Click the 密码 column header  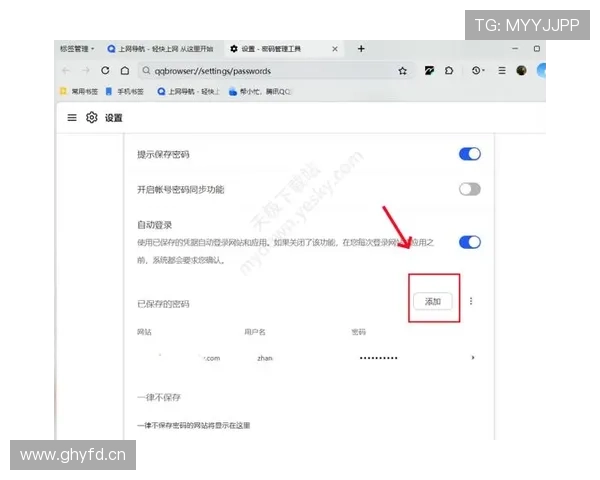pos(359,332)
